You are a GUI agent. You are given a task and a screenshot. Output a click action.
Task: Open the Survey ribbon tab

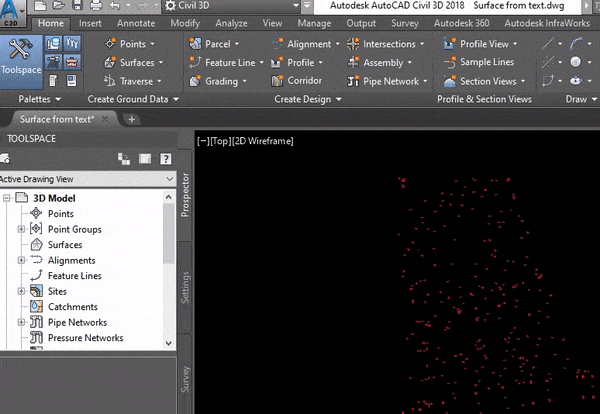[405, 23]
